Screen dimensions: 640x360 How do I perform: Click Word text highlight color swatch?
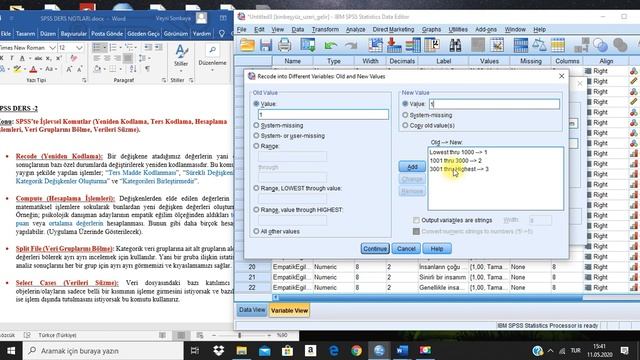coord(17,69)
